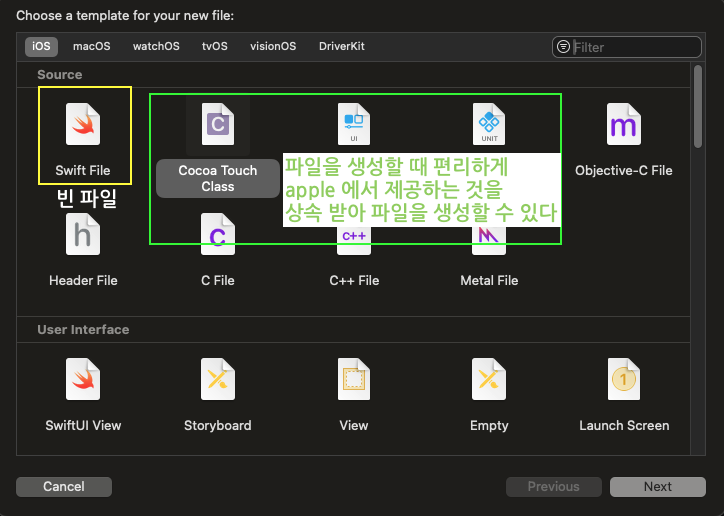The height and width of the screenshot is (516, 724).
Task: Select the UI Test Case template icon
Action: pyautogui.click(x=354, y=124)
